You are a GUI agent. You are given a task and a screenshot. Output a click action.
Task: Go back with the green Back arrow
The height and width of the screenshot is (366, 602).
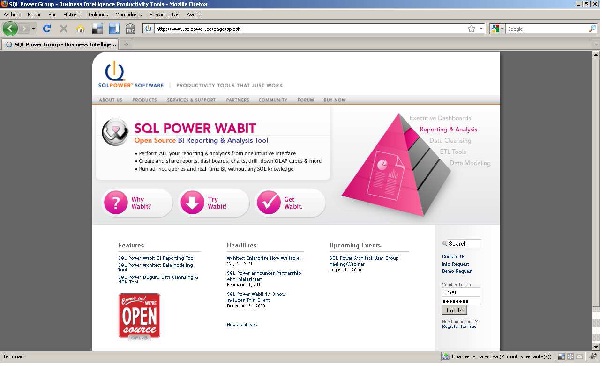(10, 28)
